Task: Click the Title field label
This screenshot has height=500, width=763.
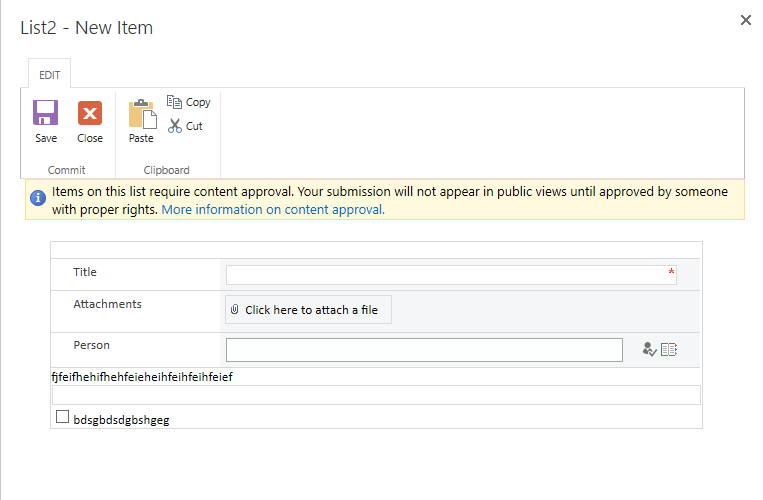Action: tap(85, 272)
